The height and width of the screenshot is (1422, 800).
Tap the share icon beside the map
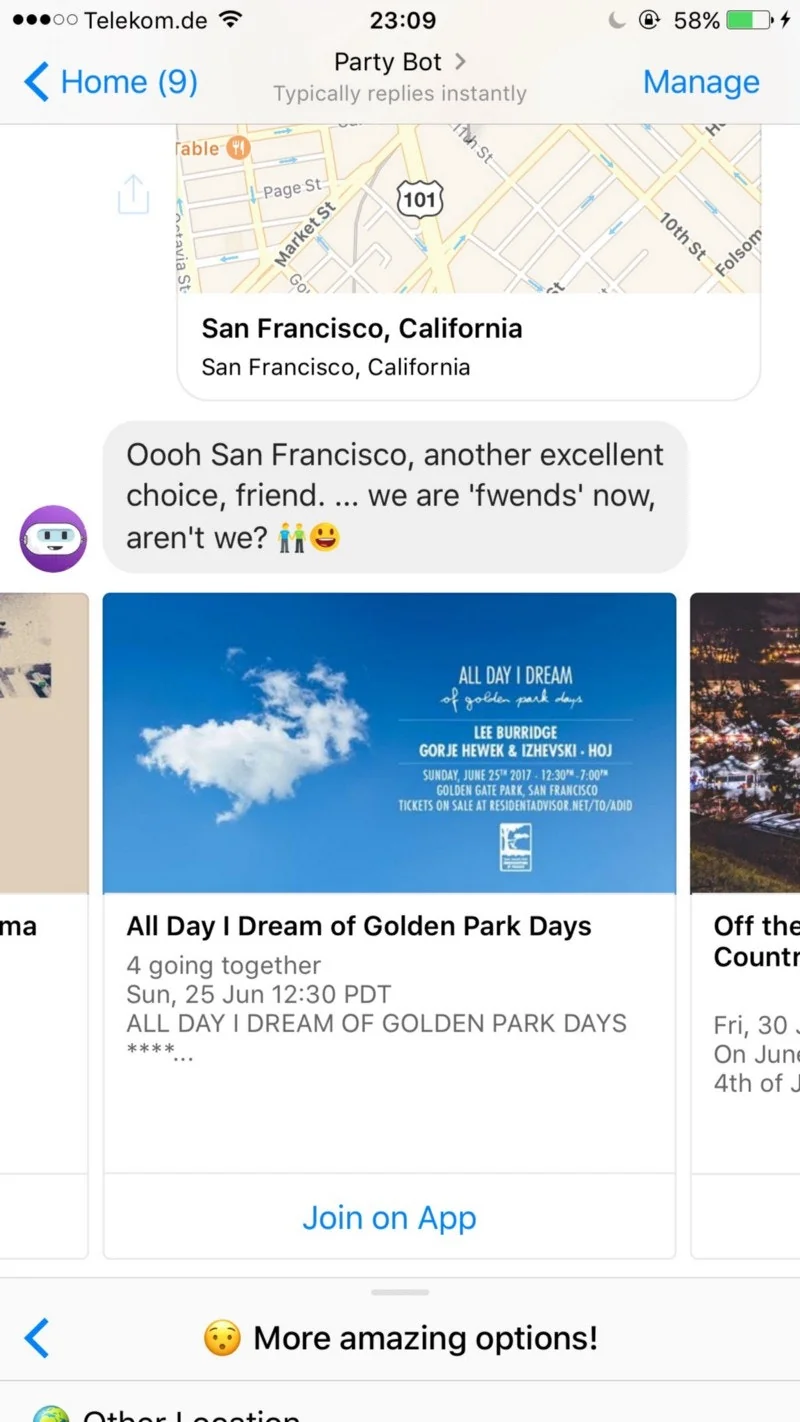133,195
